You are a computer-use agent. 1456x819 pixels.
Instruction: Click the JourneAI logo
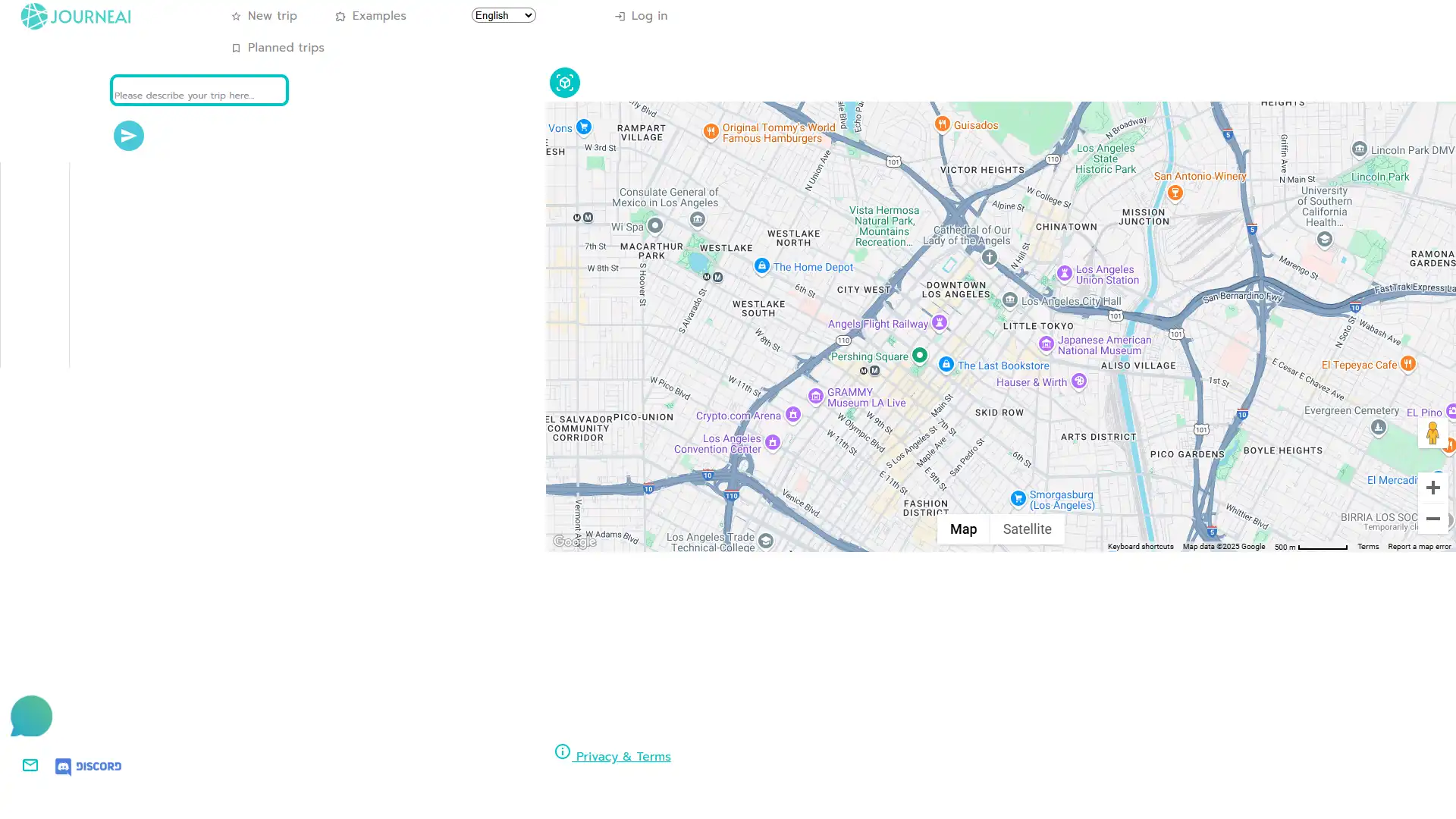(x=76, y=16)
